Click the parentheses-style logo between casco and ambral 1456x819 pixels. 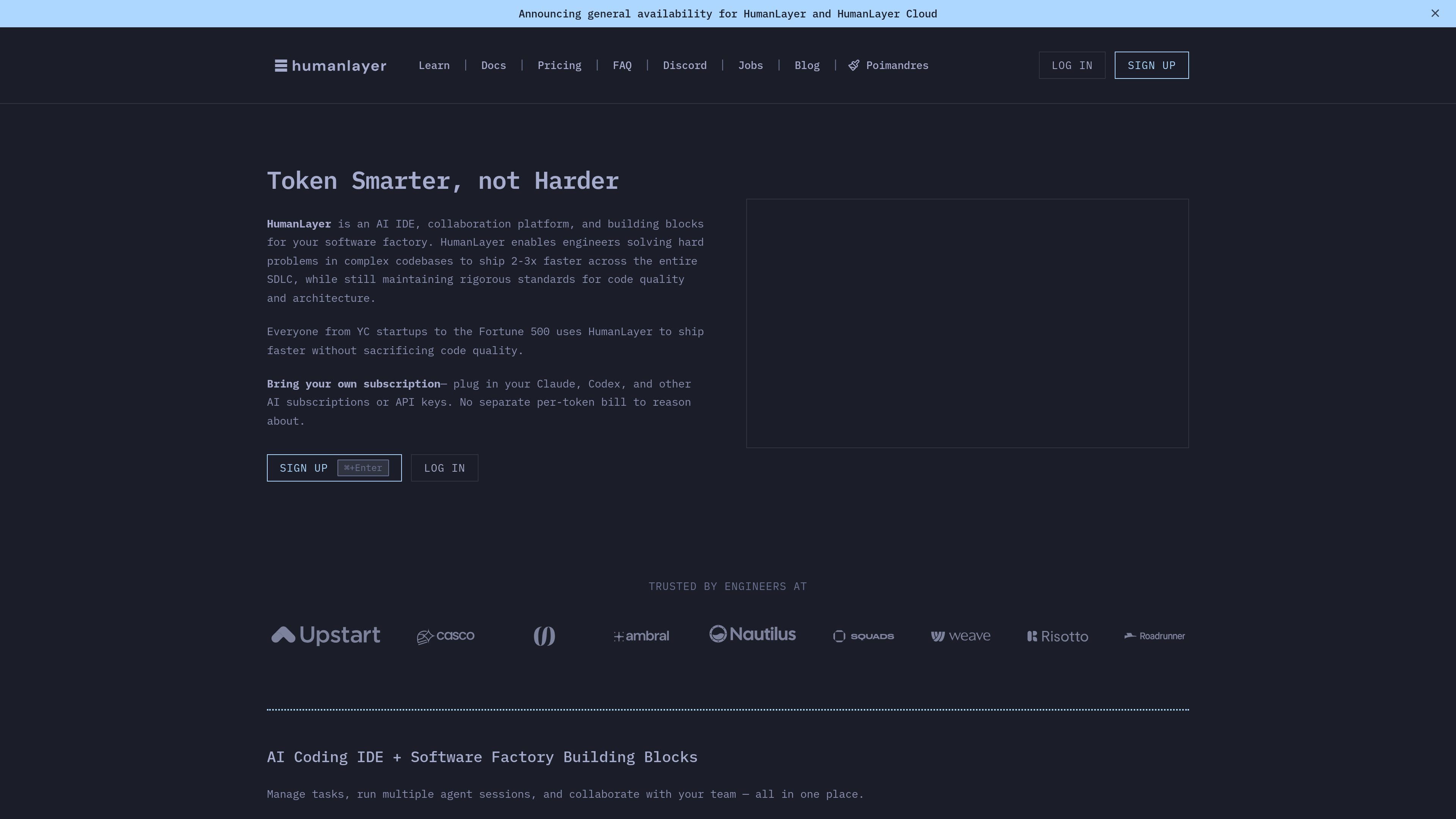(544, 636)
